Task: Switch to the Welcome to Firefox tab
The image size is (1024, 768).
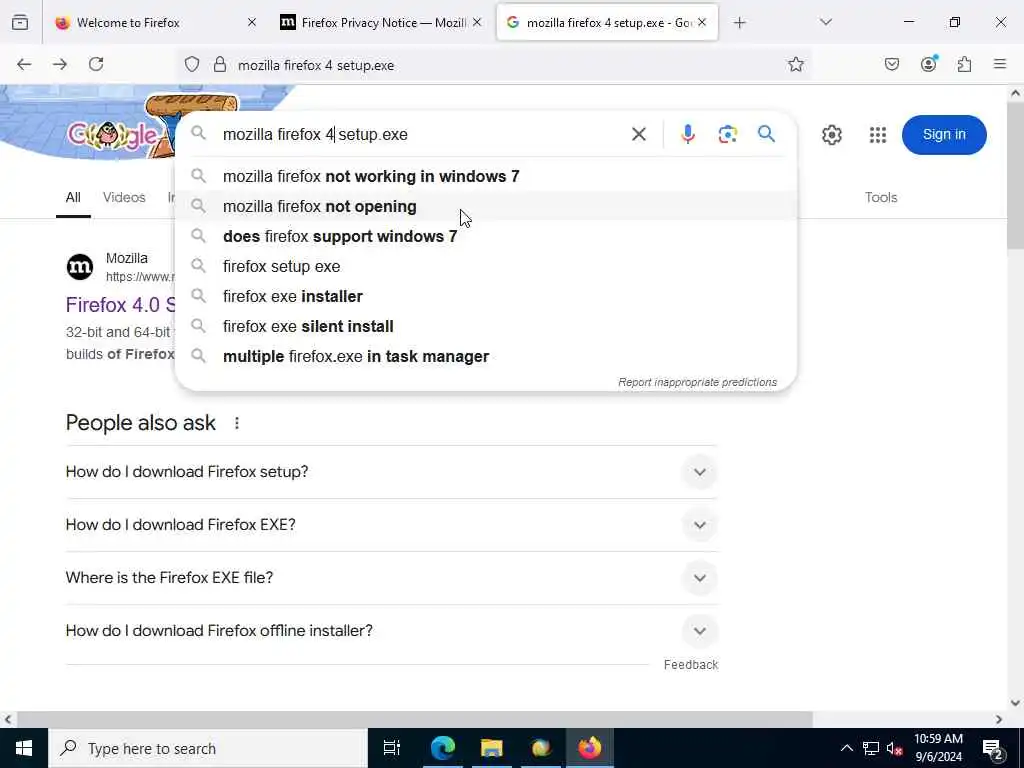Action: pos(157,22)
